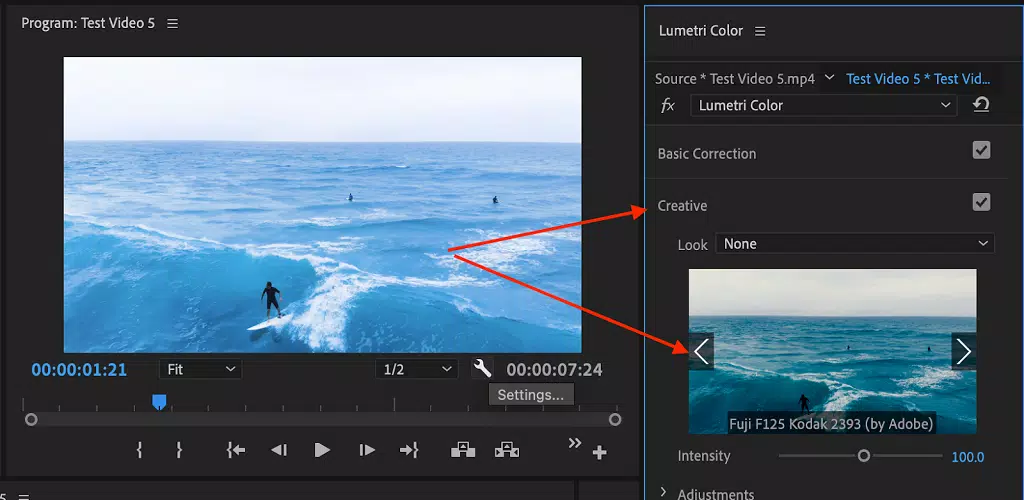The height and width of the screenshot is (500, 1024).
Task: Click the Extract button icon
Action: point(507,450)
